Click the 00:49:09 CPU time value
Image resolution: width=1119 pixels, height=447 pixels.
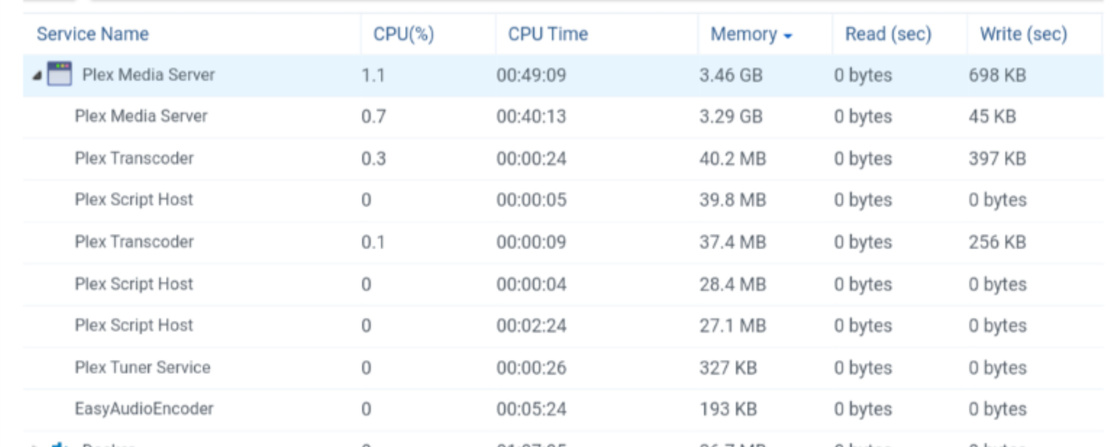530,74
